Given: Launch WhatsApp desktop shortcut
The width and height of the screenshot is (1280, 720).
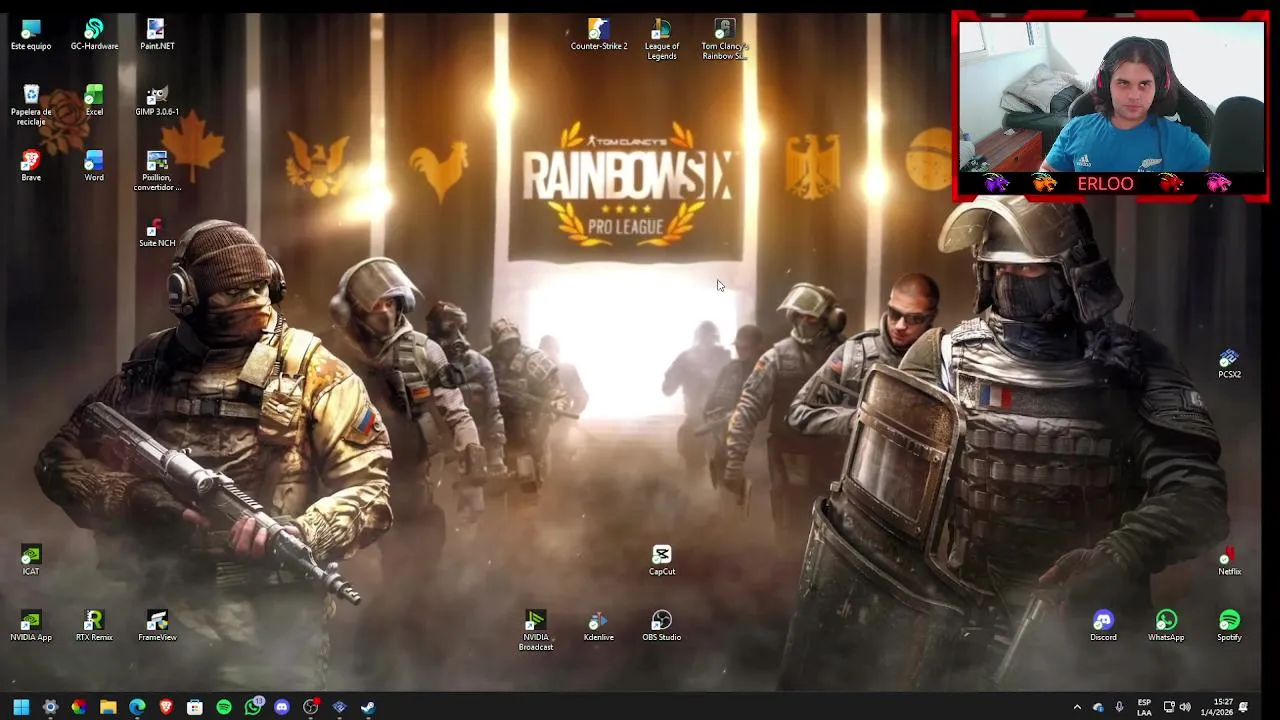Looking at the screenshot, I should [x=1166, y=626].
